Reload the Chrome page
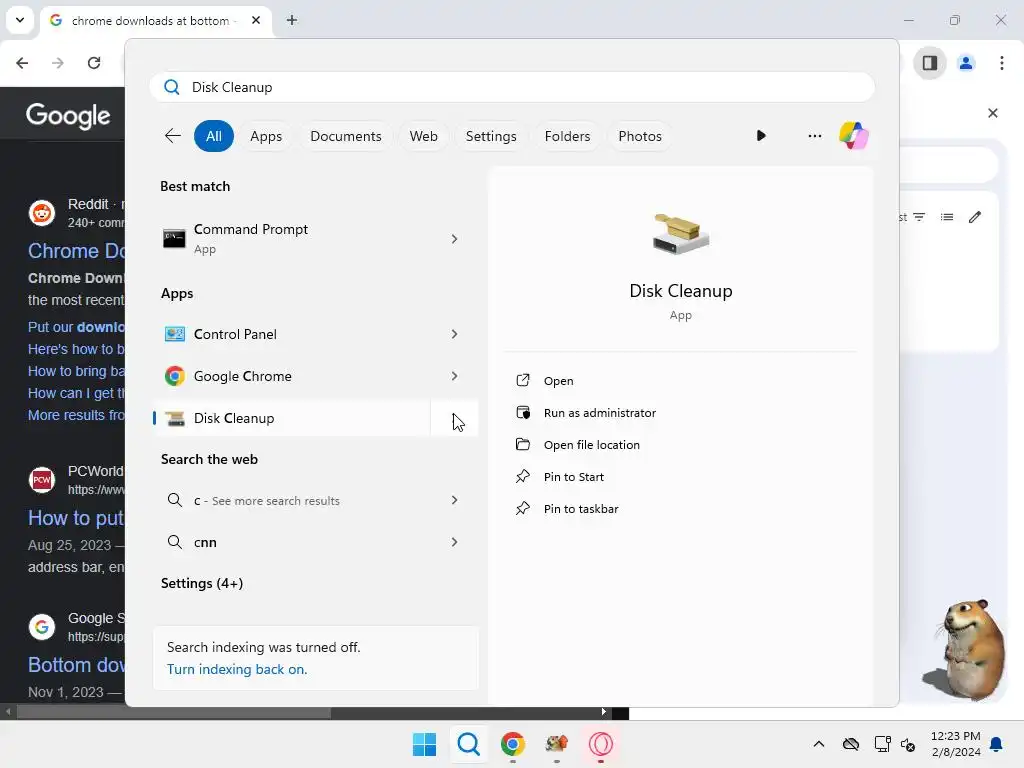The image size is (1024, 768). click(x=94, y=63)
